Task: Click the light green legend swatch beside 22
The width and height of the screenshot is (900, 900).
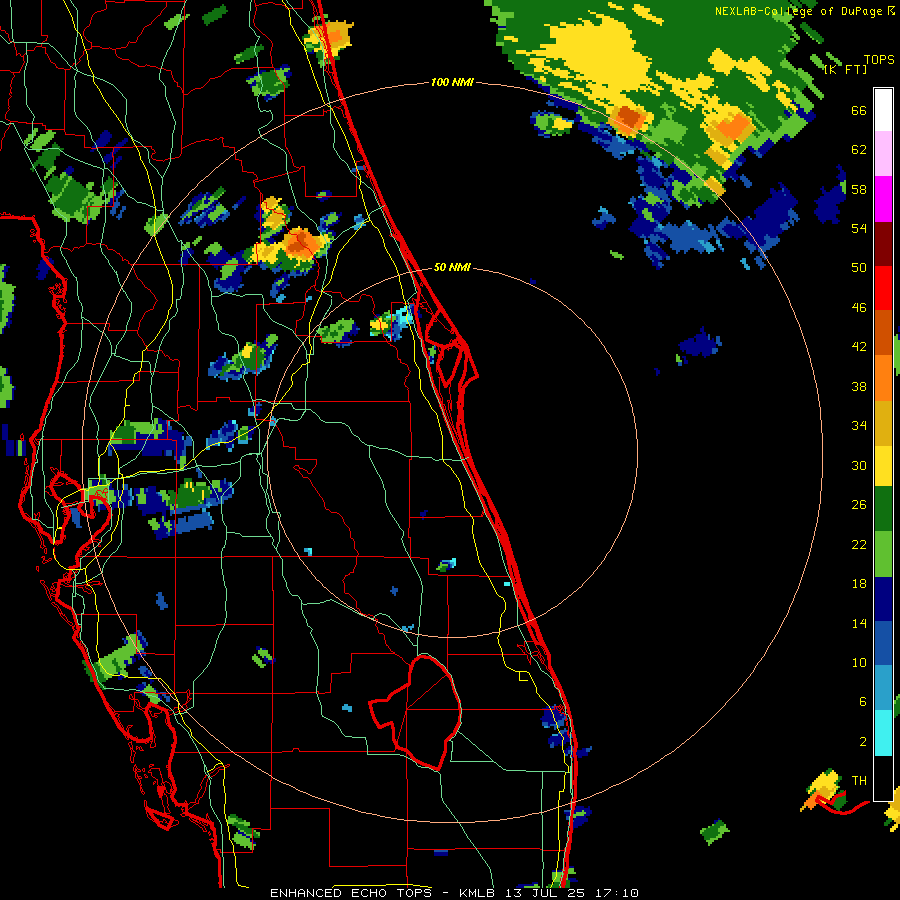Action: [x=883, y=554]
